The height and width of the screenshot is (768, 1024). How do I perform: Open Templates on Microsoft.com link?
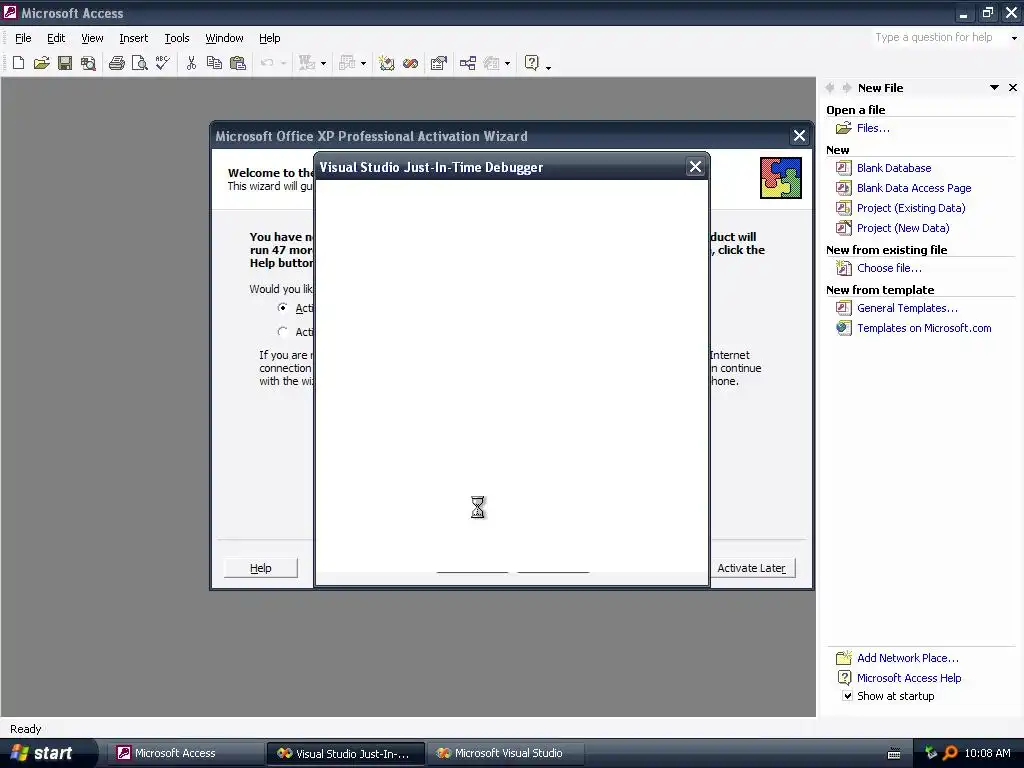click(x=924, y=328)
